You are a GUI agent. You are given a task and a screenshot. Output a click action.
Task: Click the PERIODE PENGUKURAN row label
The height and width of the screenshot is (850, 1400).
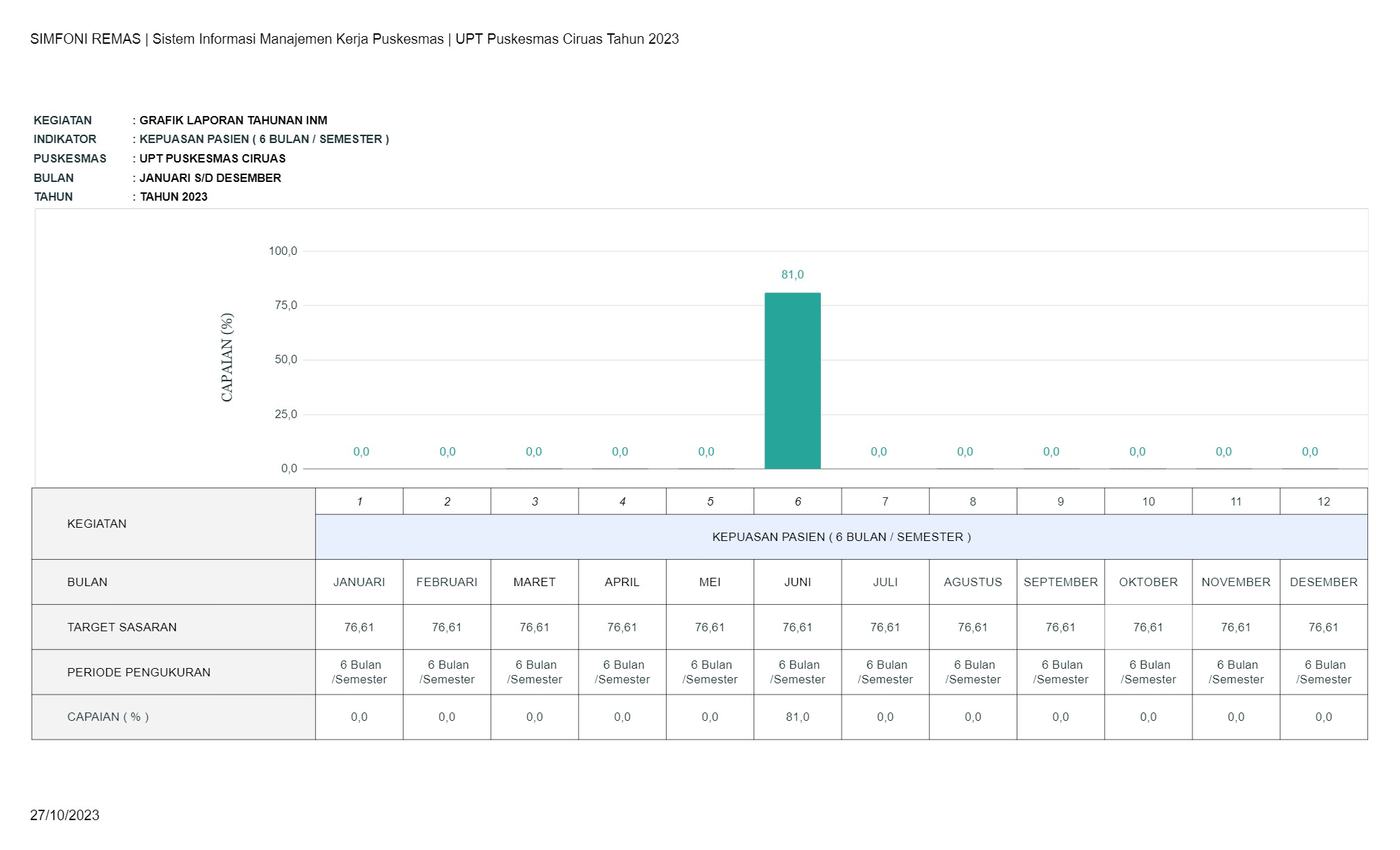139,672
